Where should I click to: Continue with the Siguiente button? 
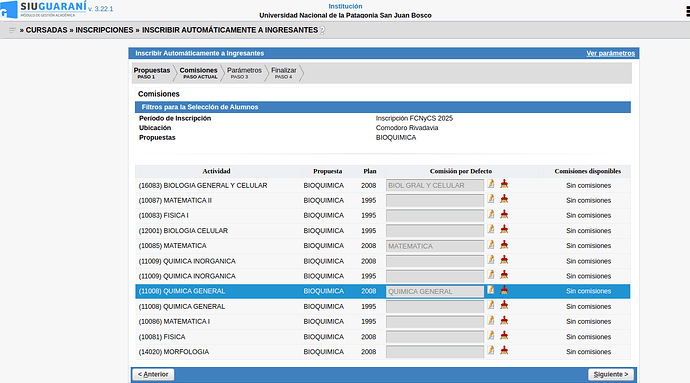point(611,374)
